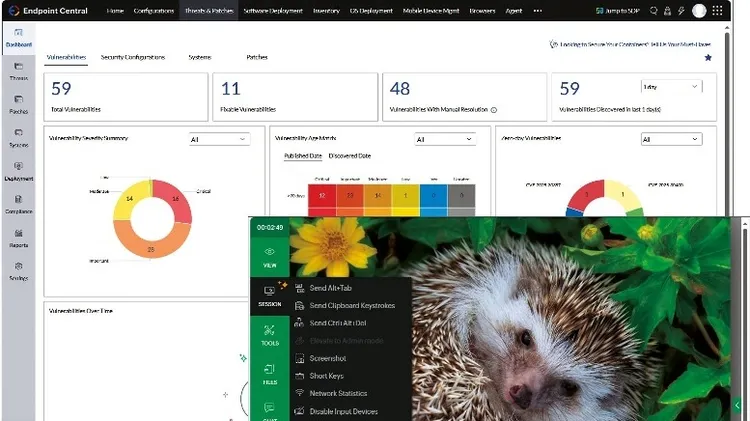750x421 pixels.
Task: Open Software Deployment in top menu
Action: pyautogui.click(x=273, y=11)
